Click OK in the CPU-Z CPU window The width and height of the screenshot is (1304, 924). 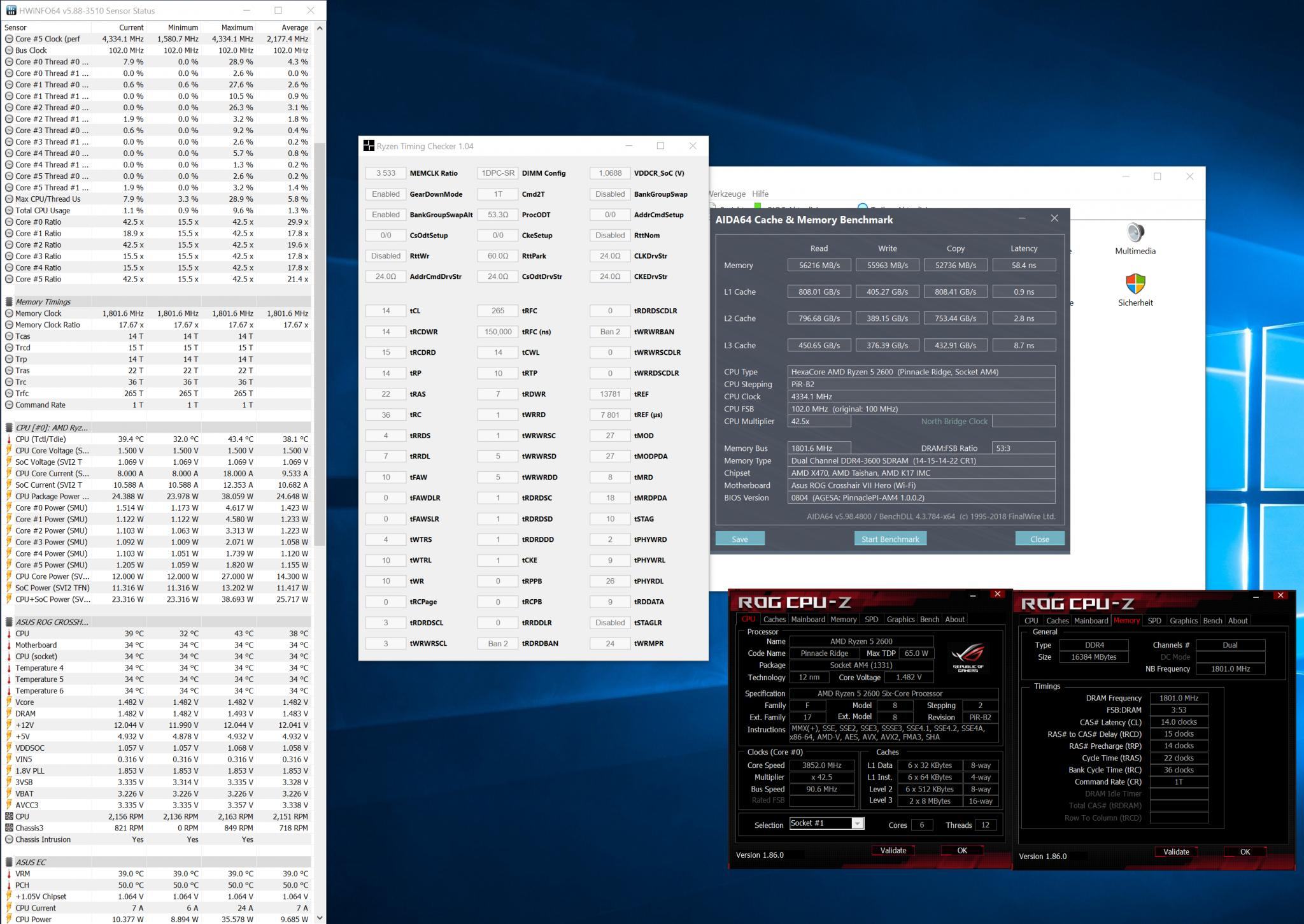tap(961, 850)
